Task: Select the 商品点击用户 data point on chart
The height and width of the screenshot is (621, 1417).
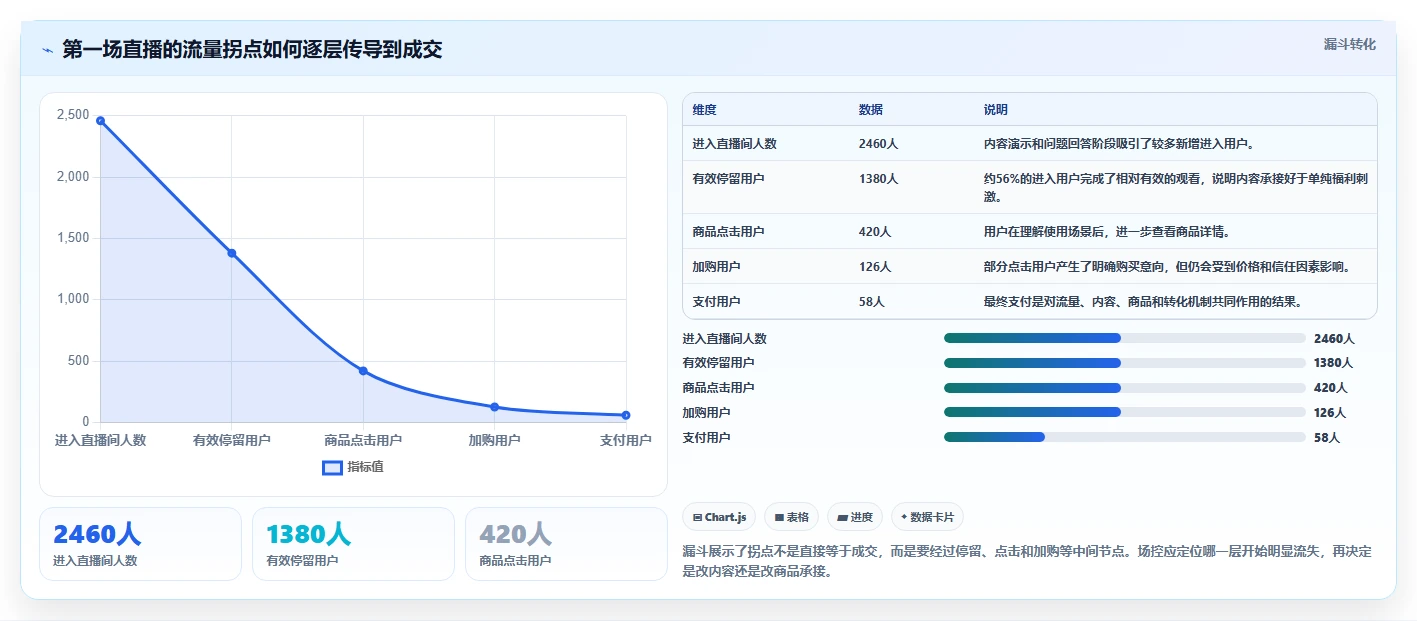Action: click(x=363, y=371)
